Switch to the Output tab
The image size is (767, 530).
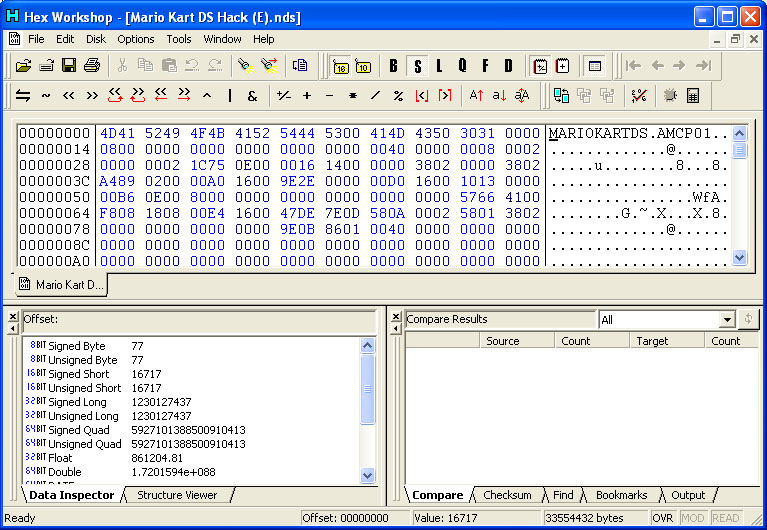click(x=688, y=495)
